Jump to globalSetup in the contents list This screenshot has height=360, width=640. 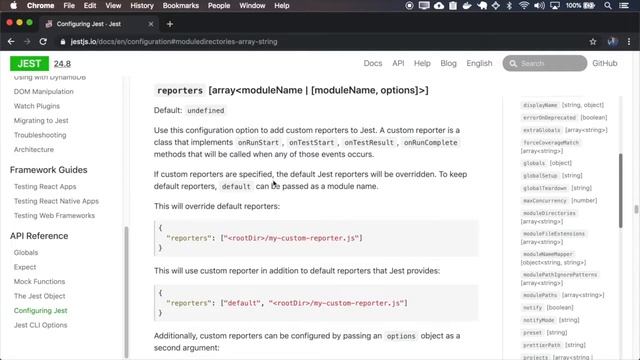click(x=552, y=176)
